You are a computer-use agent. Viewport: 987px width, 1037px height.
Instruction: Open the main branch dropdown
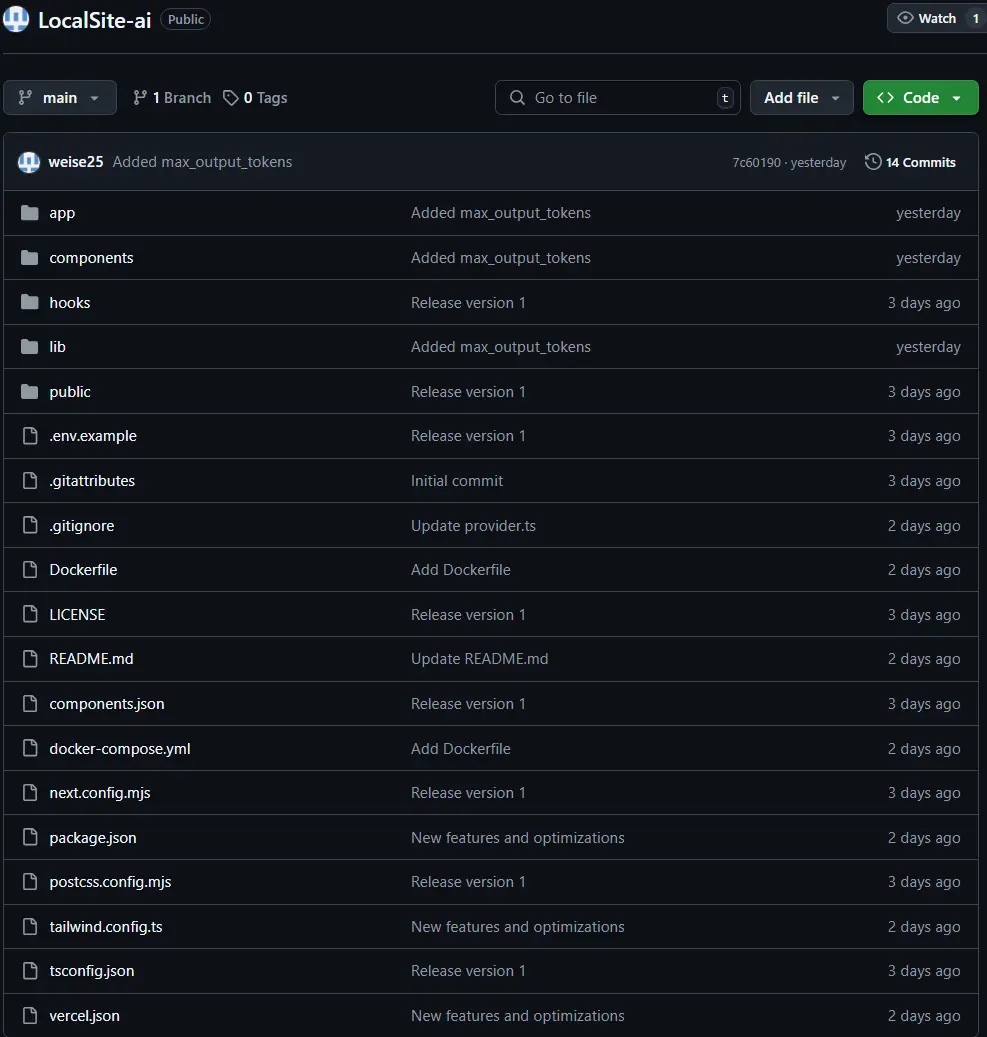pyautogui.click(x=60, y=98)
